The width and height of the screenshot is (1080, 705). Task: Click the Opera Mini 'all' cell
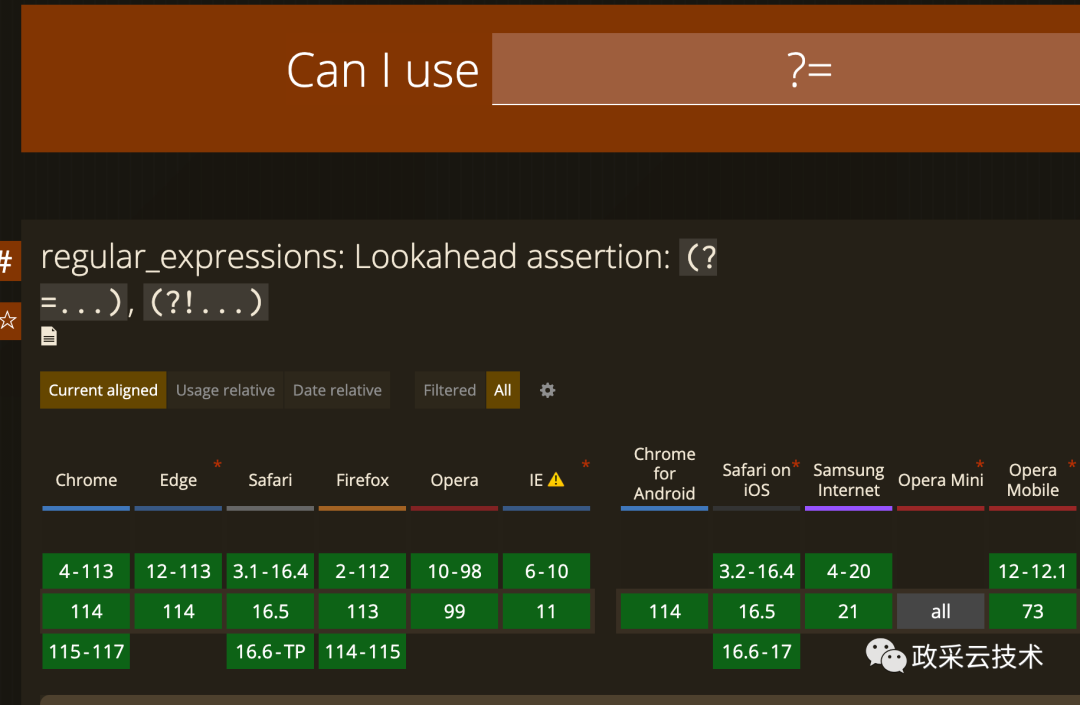tap(940, 612)
